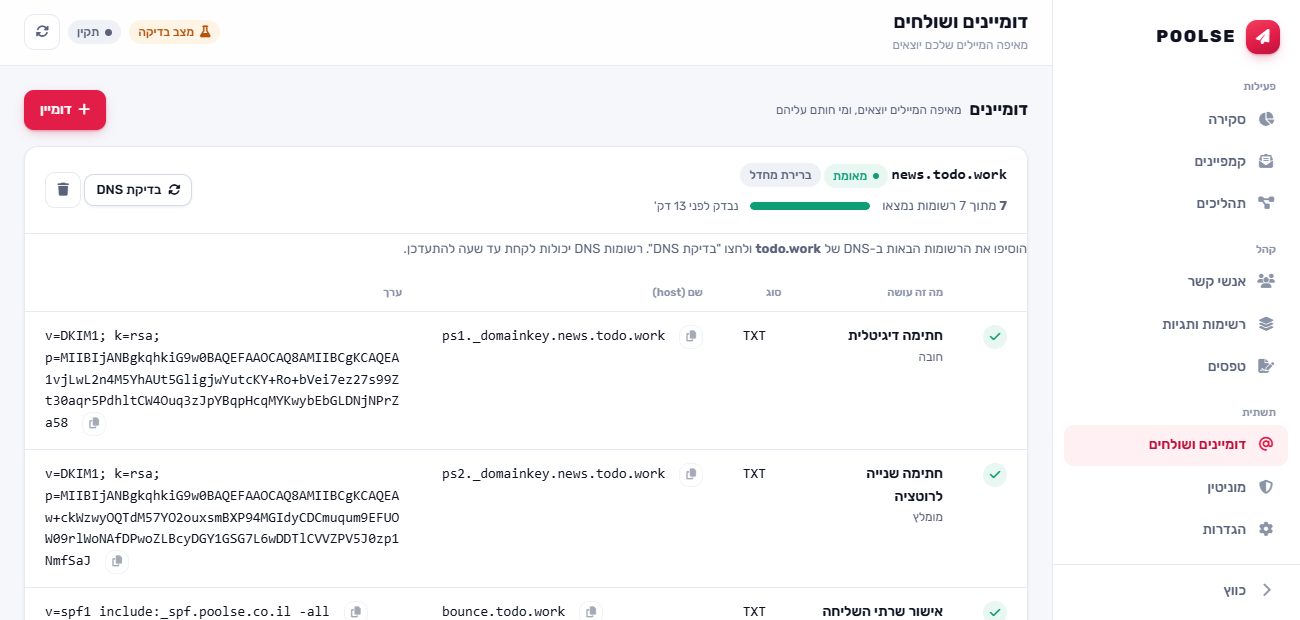Click the DNS records found progress bar
This screenshot has width=1300, height=620.
coord(810,206)
